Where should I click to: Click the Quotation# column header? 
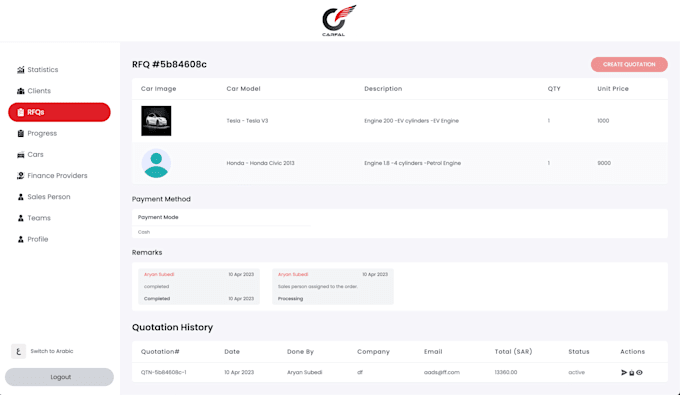[x=160, y=352]
